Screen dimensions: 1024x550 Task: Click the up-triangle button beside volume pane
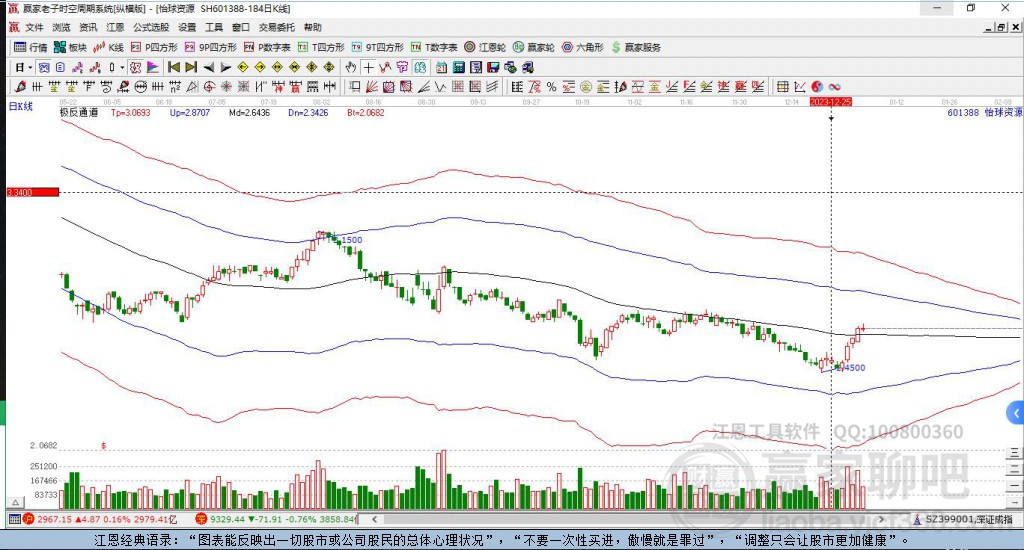tap(16, 503)
